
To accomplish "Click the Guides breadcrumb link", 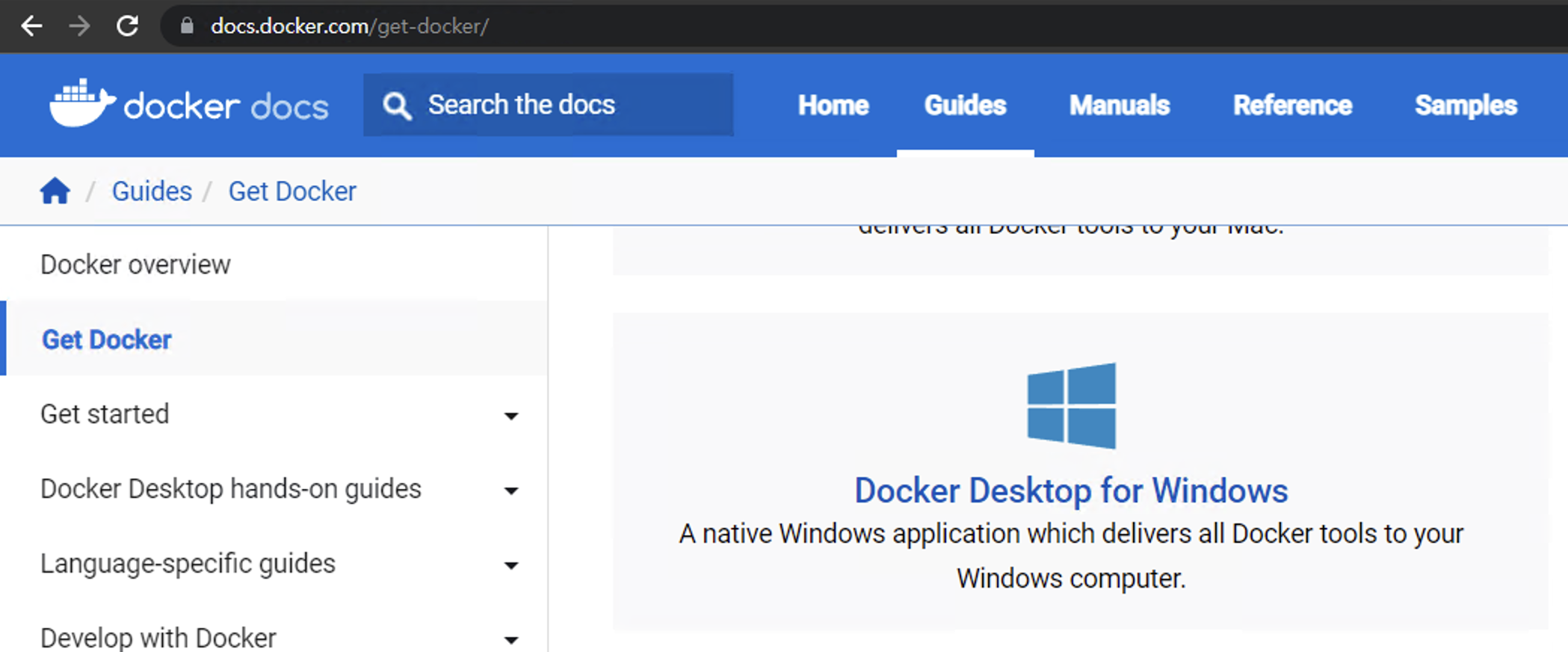I will (152, 191).
